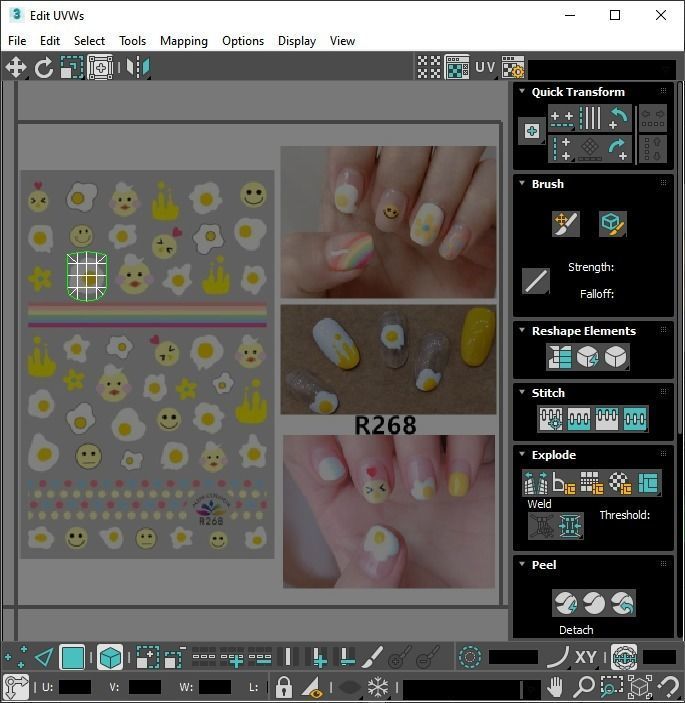Image resolution: width=685 pixels, height=703 pixels.
Task: Click the Zoom Extents icon
Action: (x=640, y=686)
